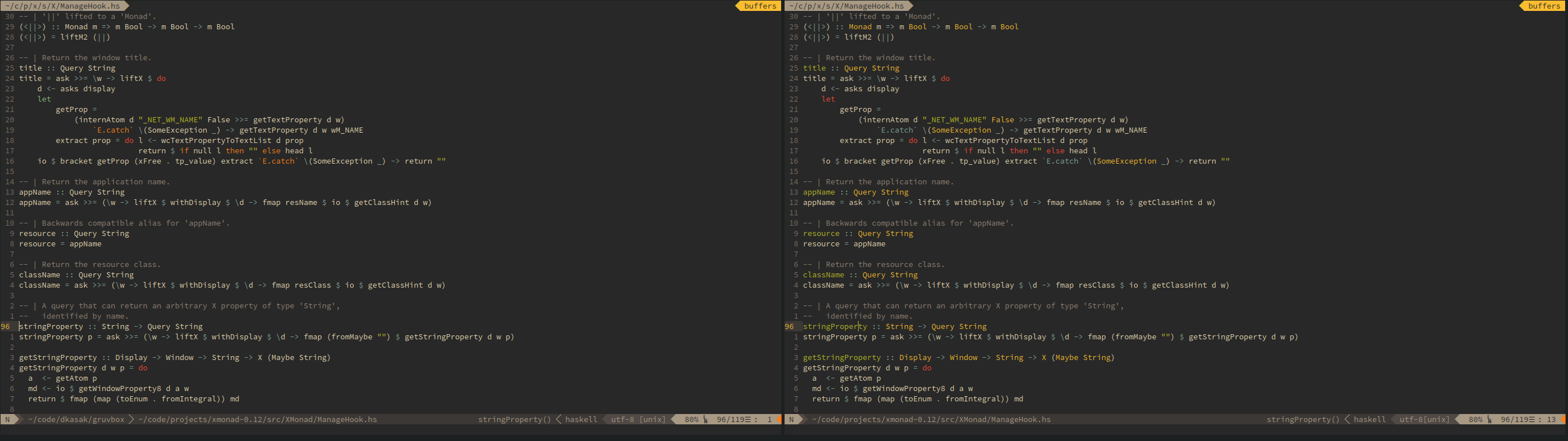Click the 80% position indicator in right statusline
Viewport: 1568px width, 441px height.
tap(1476, 419)
